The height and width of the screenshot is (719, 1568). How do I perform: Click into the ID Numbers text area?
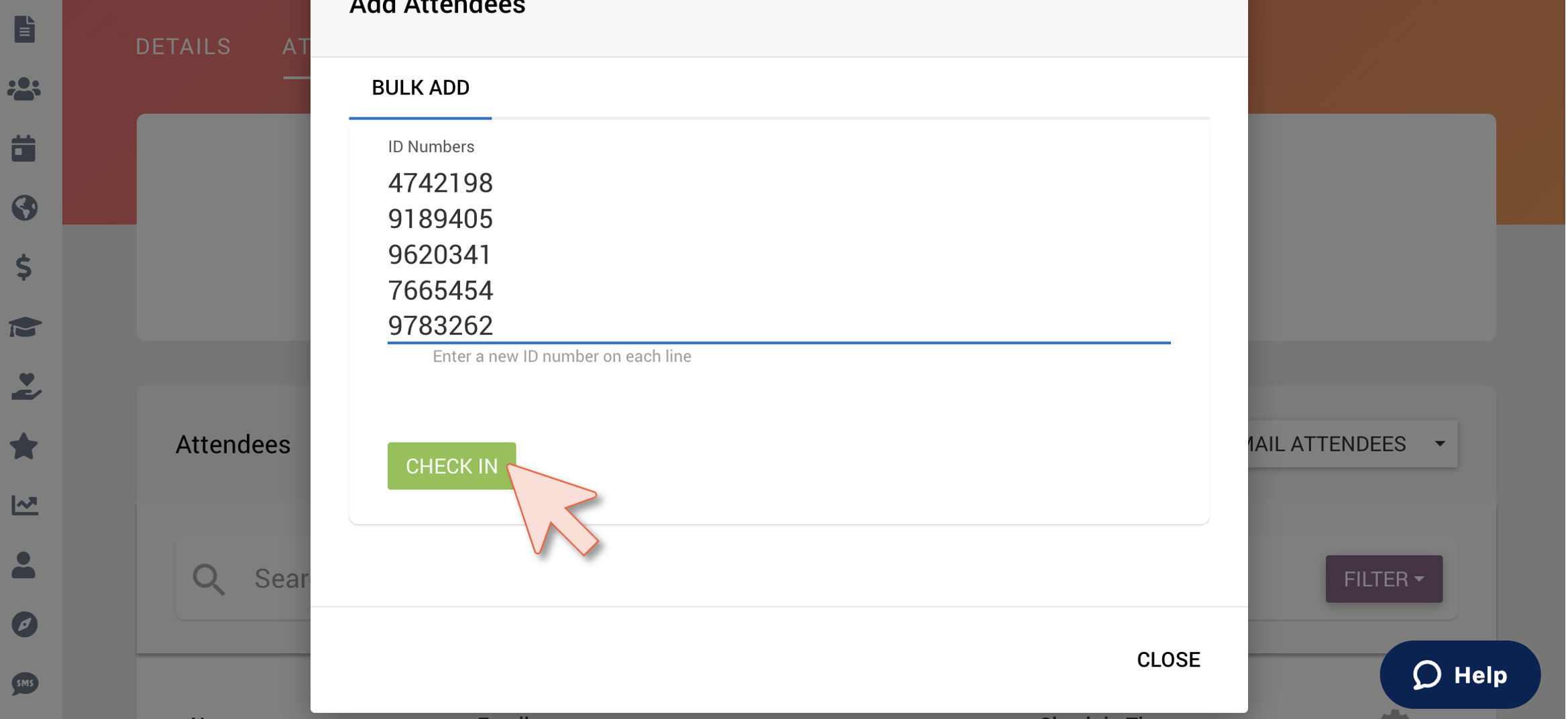(779, 255)
